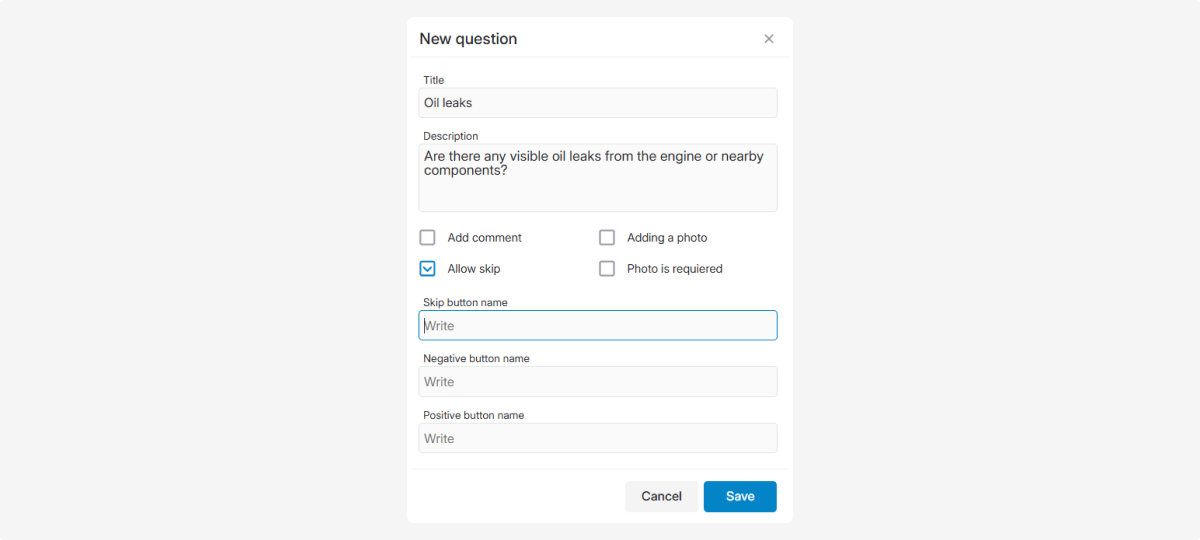The height and width of the screenshot is (540, 1200).
Task: Click the "New question" dialog heading
Action: point(468,39)
